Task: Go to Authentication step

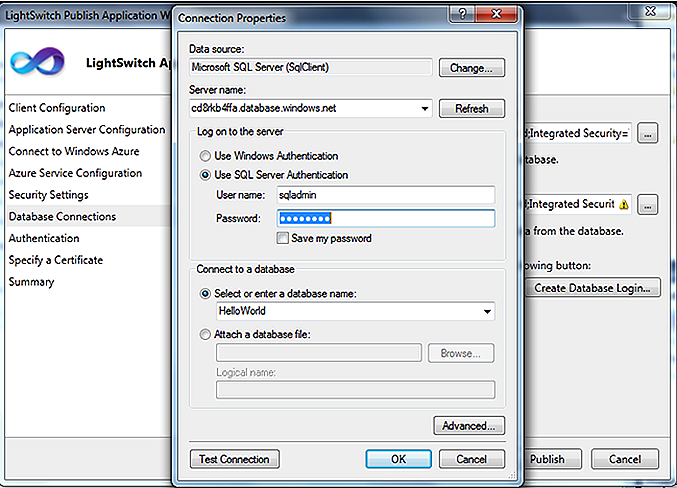Action: coord(44,238)
